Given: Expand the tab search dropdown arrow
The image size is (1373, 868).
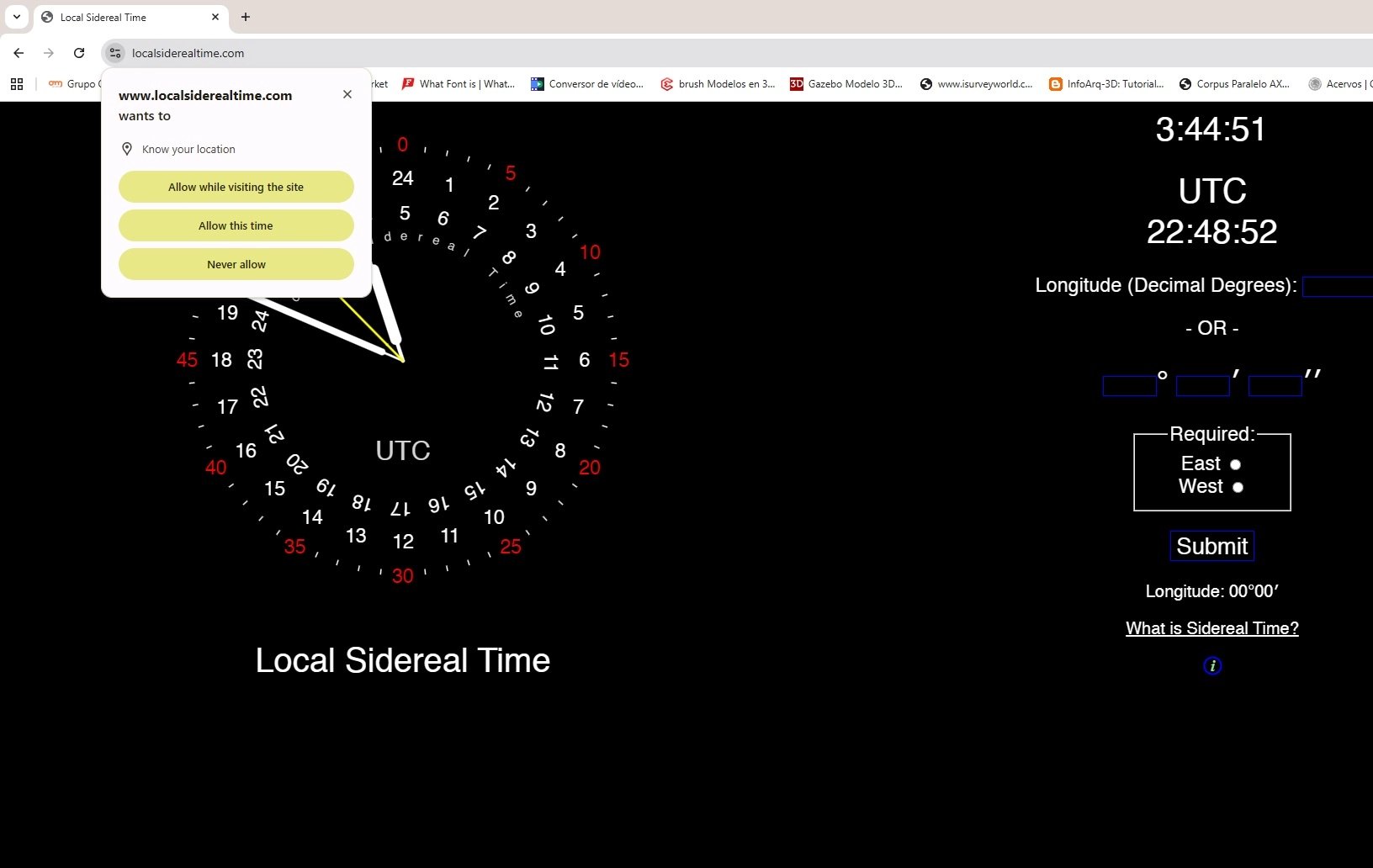Looking at the screenshot, I should pyautogui.click(x=17, y=17).
